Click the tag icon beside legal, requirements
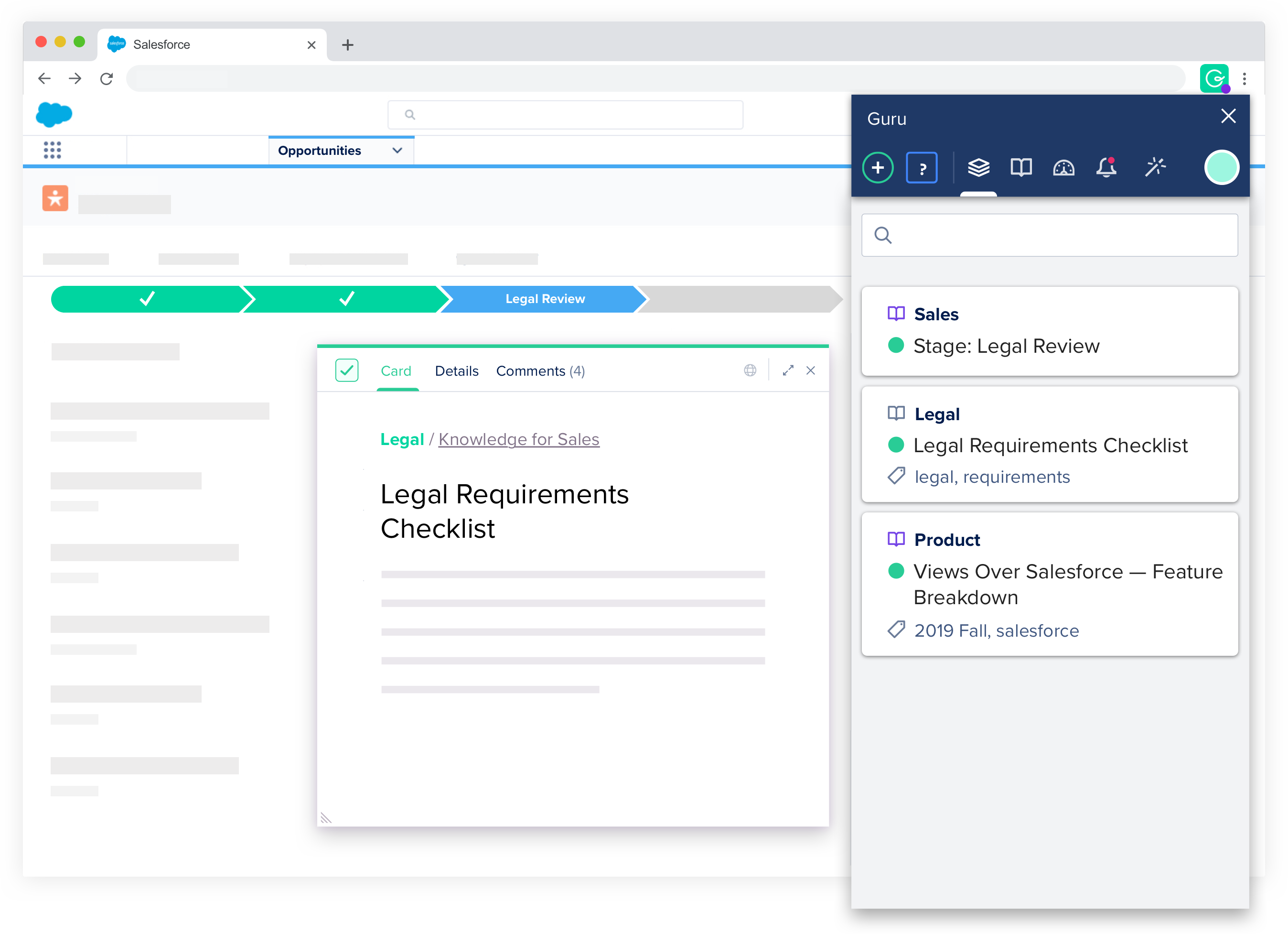The height and width of the screenshot is (934, 1288). (896, 476)
